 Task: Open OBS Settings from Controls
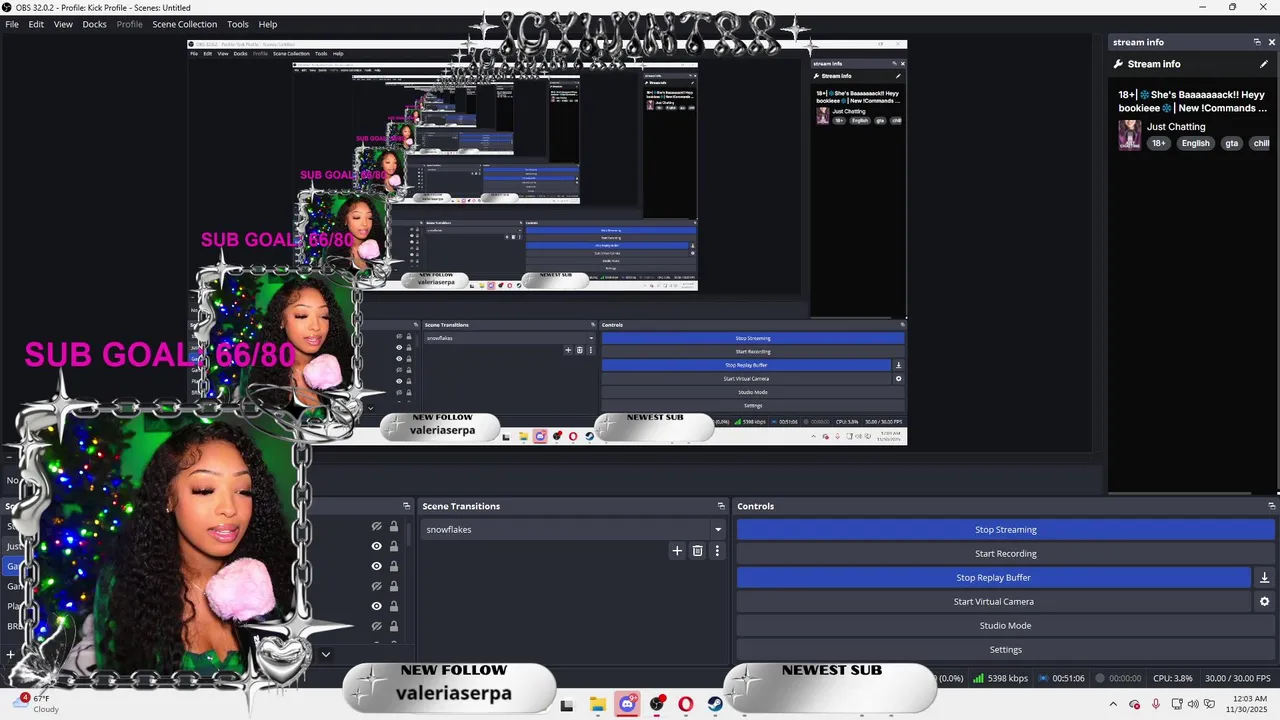(1005, 650)
